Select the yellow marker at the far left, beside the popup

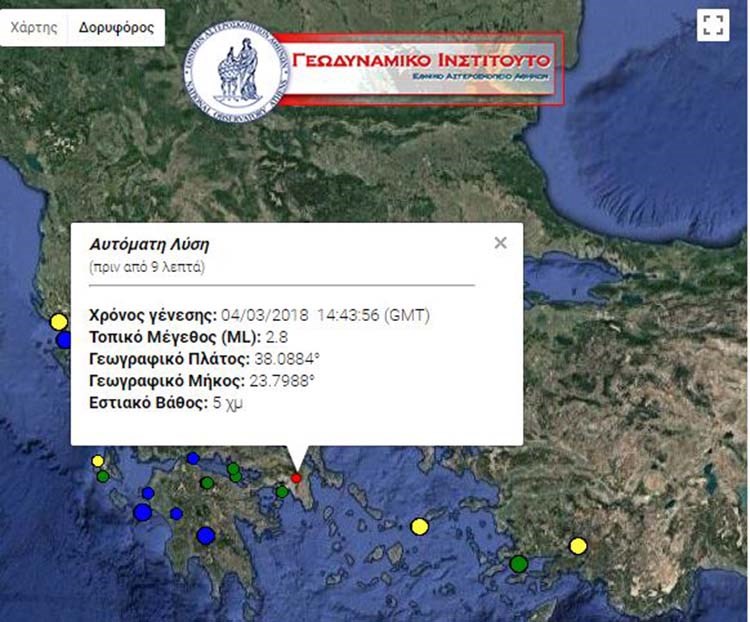59,321
